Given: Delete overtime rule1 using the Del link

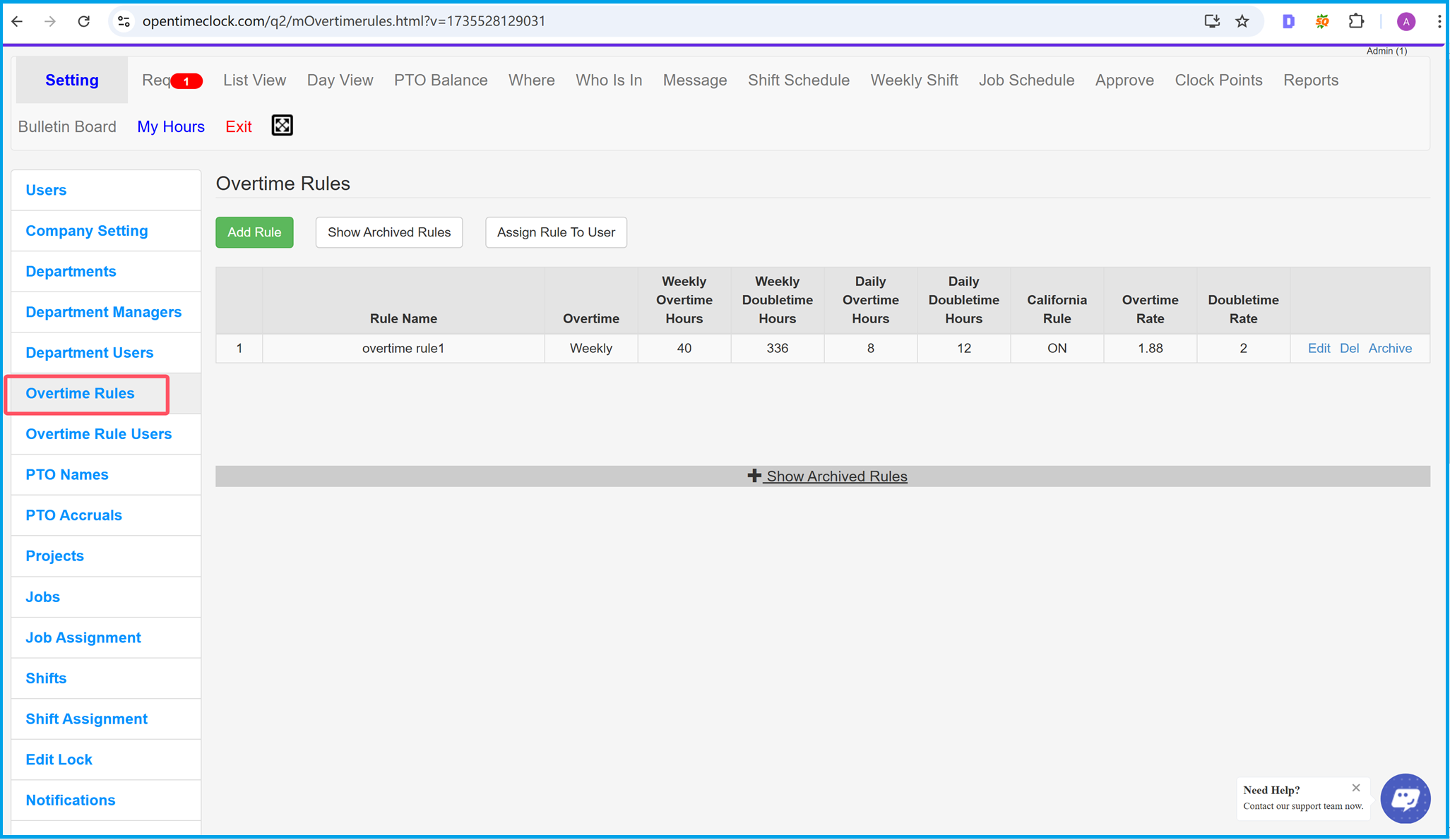Looking at the screenshot, I should point(1349,348).
